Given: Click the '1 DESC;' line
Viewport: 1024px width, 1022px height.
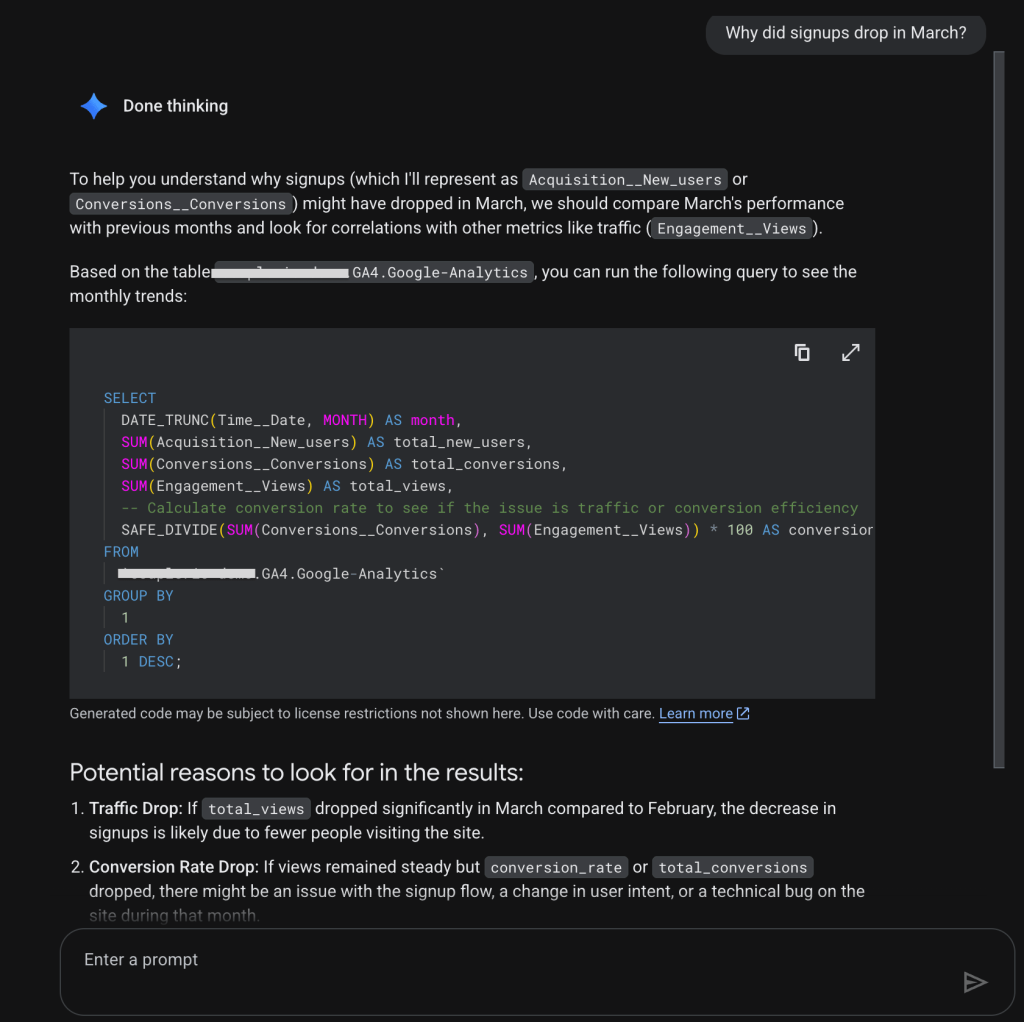Looking at the screenshot, I should click(151, 662).
